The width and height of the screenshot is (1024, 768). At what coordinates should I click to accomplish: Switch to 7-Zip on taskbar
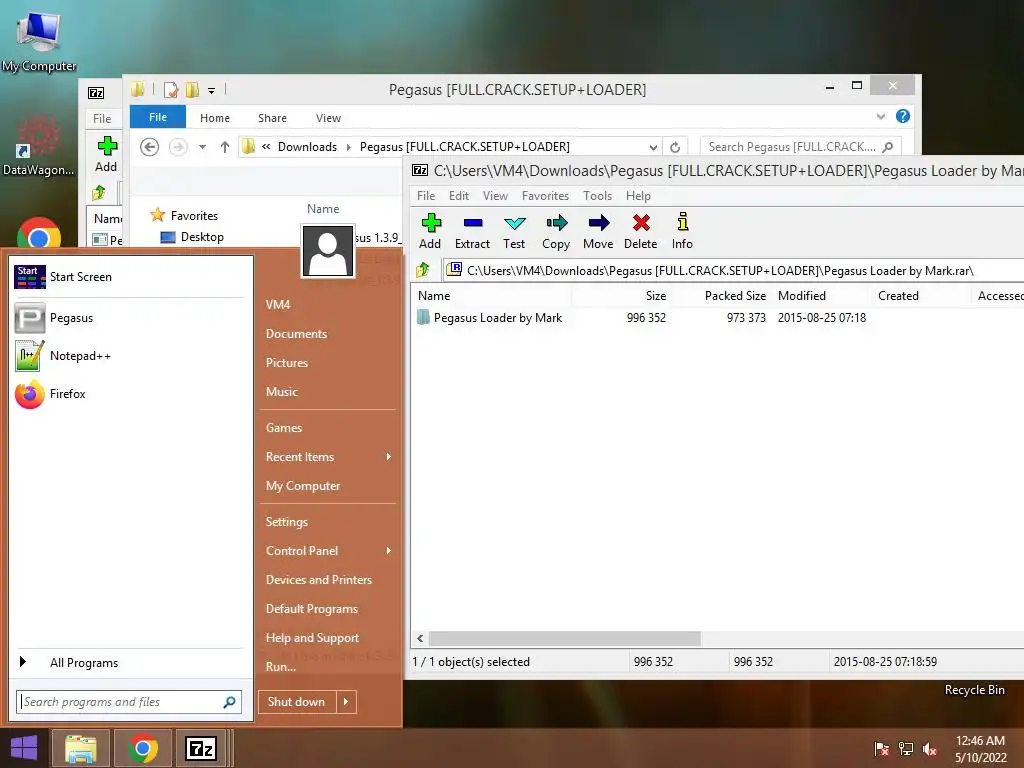200,748
